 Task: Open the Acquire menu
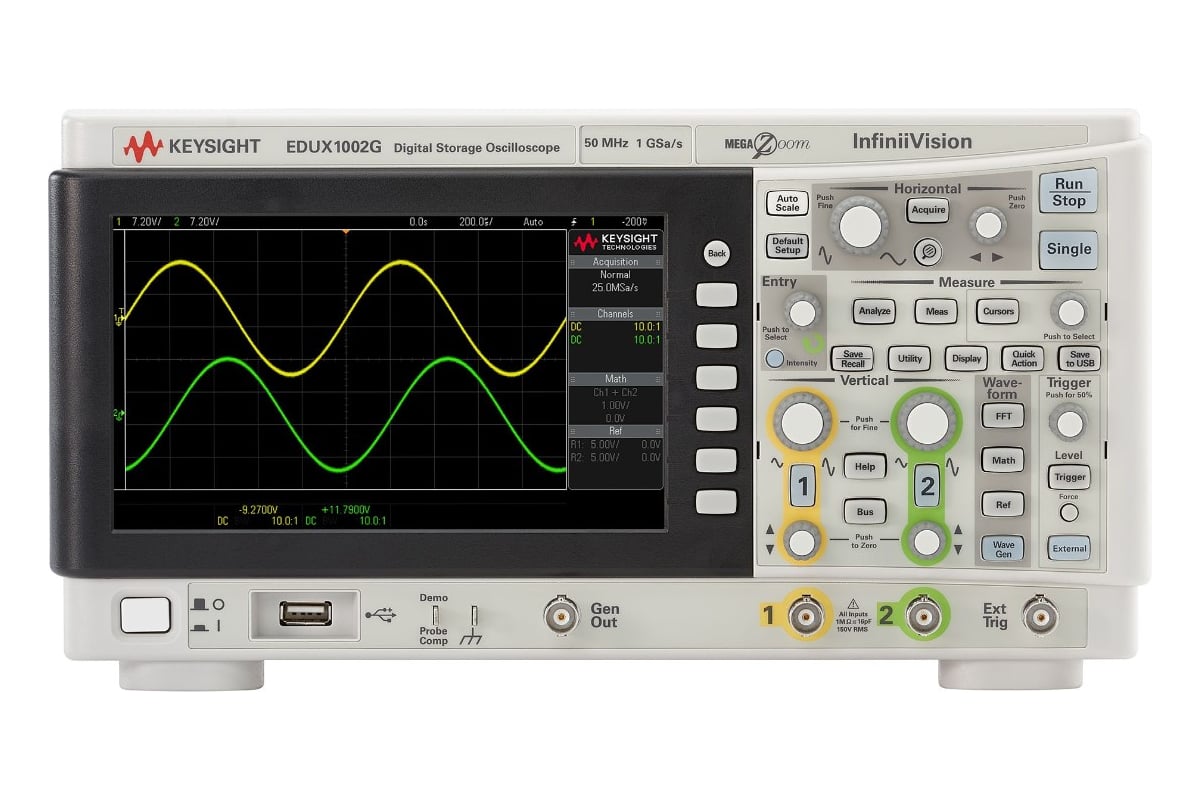[927, 210]
